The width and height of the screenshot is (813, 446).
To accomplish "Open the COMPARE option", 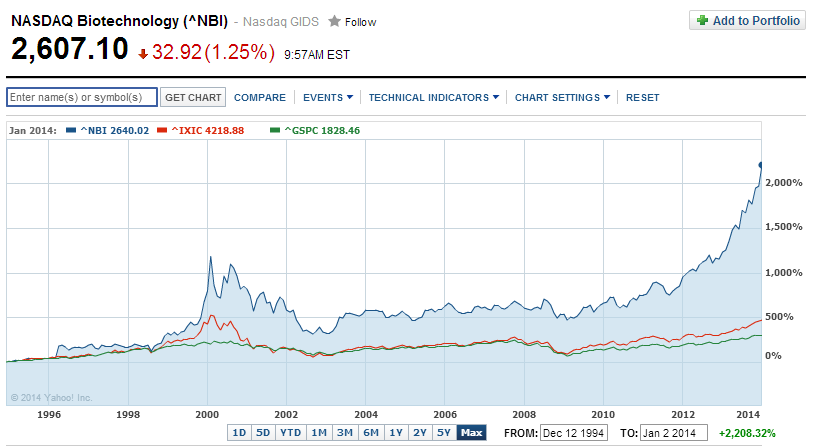I will pos(260,97).
